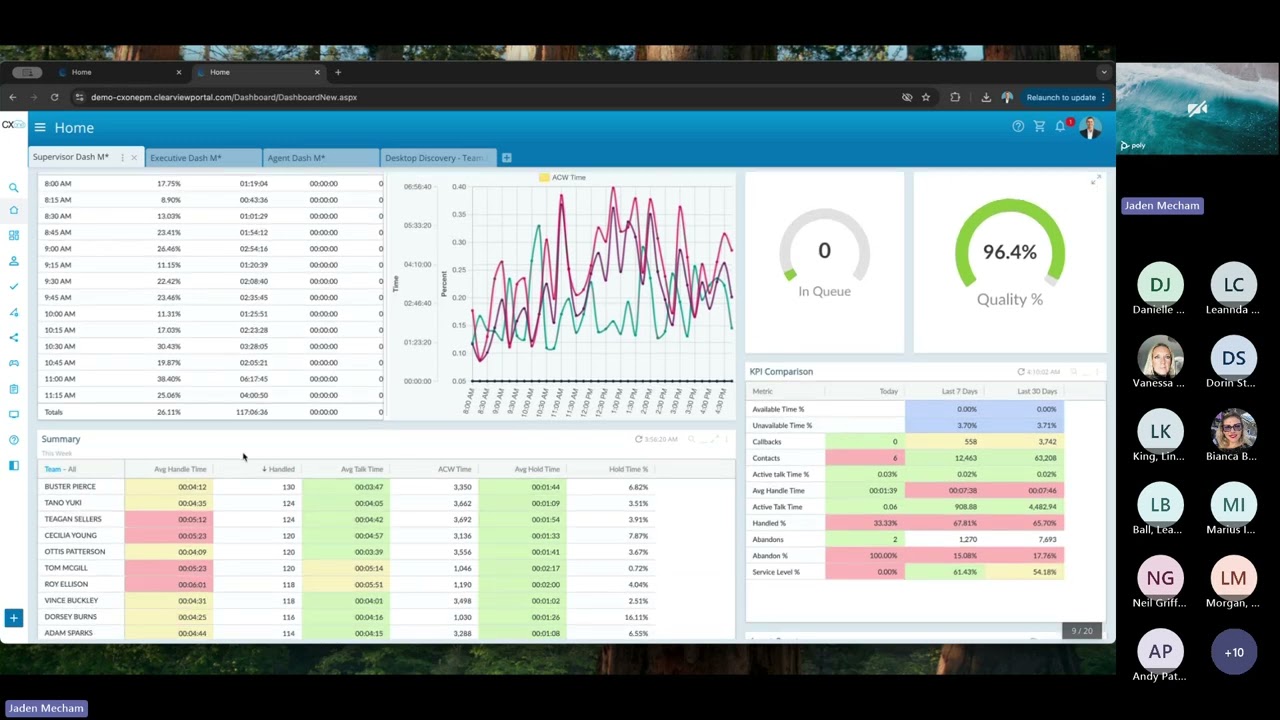1280x720 pixels.
Task: Open the help question mark in header
Action: (1018, 126)
